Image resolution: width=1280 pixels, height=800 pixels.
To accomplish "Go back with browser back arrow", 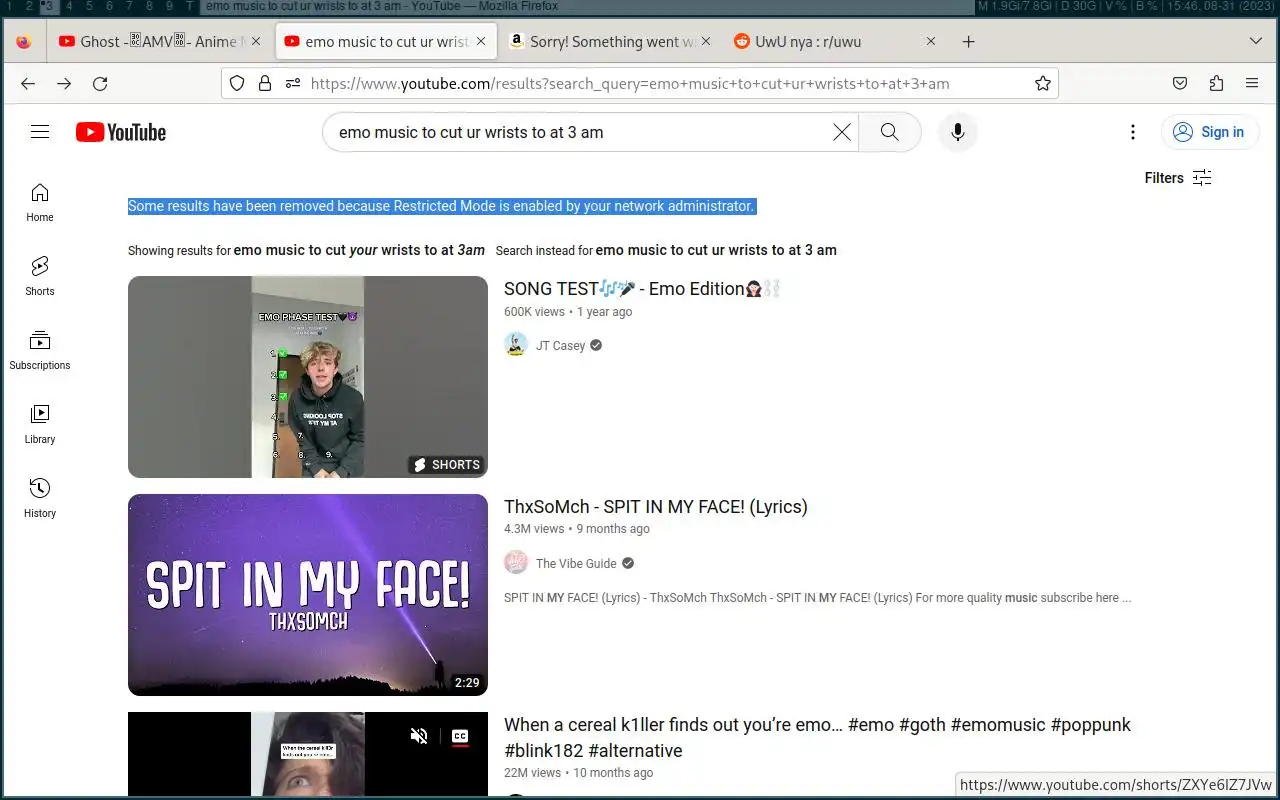I will [28, 84].
